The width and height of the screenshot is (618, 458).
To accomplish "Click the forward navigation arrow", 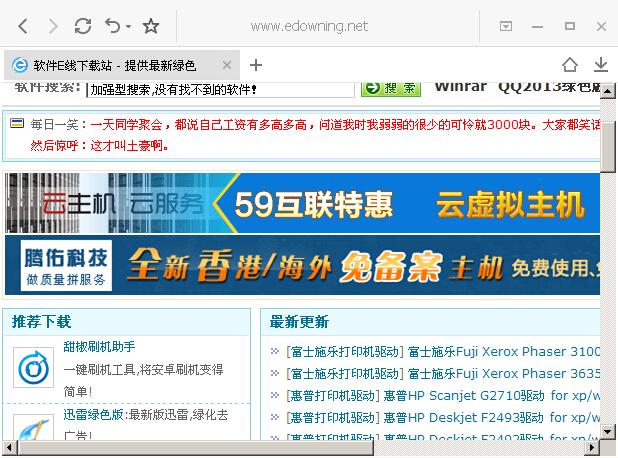I will click(53, 25).
